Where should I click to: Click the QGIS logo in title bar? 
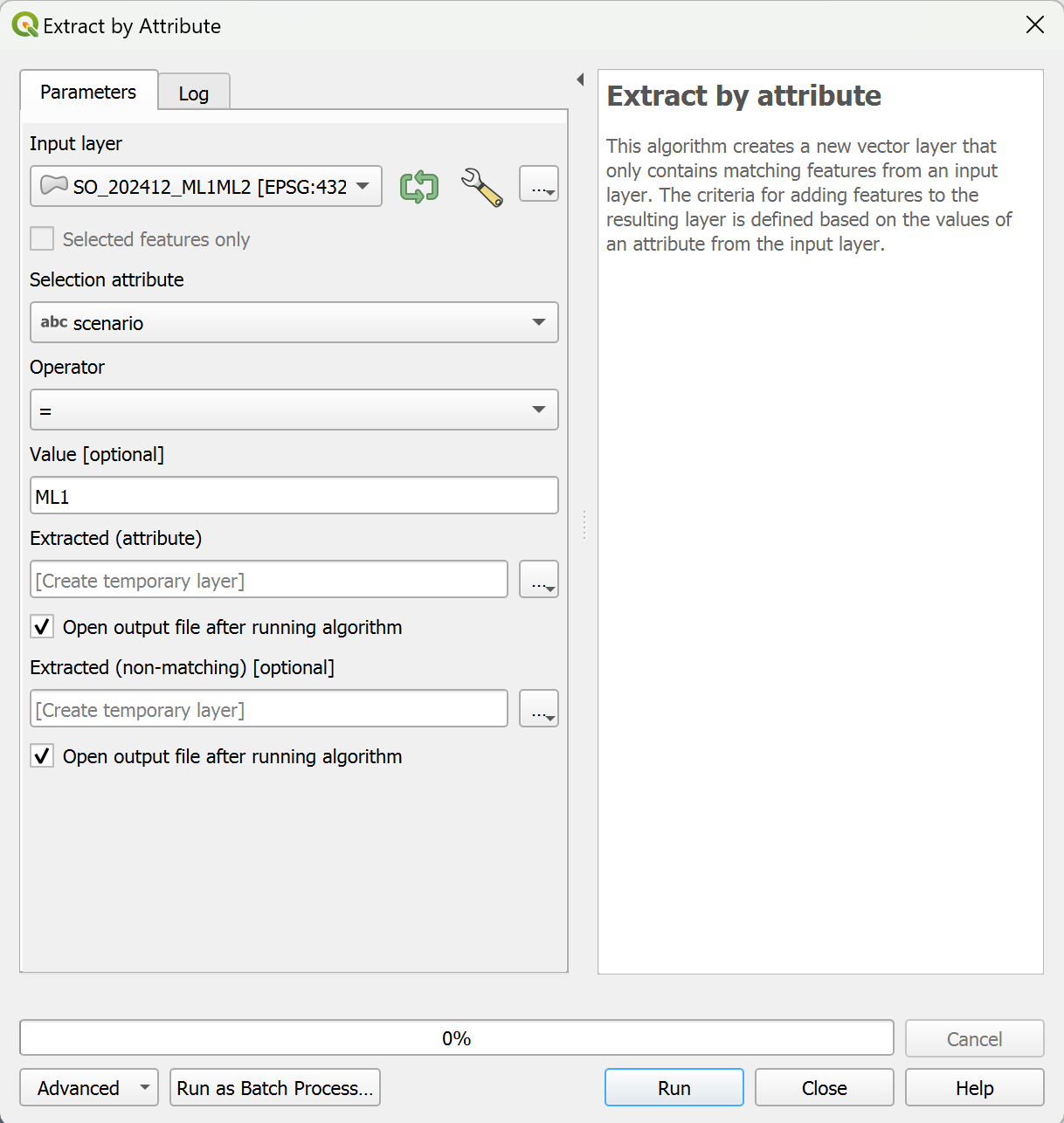[24, 25]
